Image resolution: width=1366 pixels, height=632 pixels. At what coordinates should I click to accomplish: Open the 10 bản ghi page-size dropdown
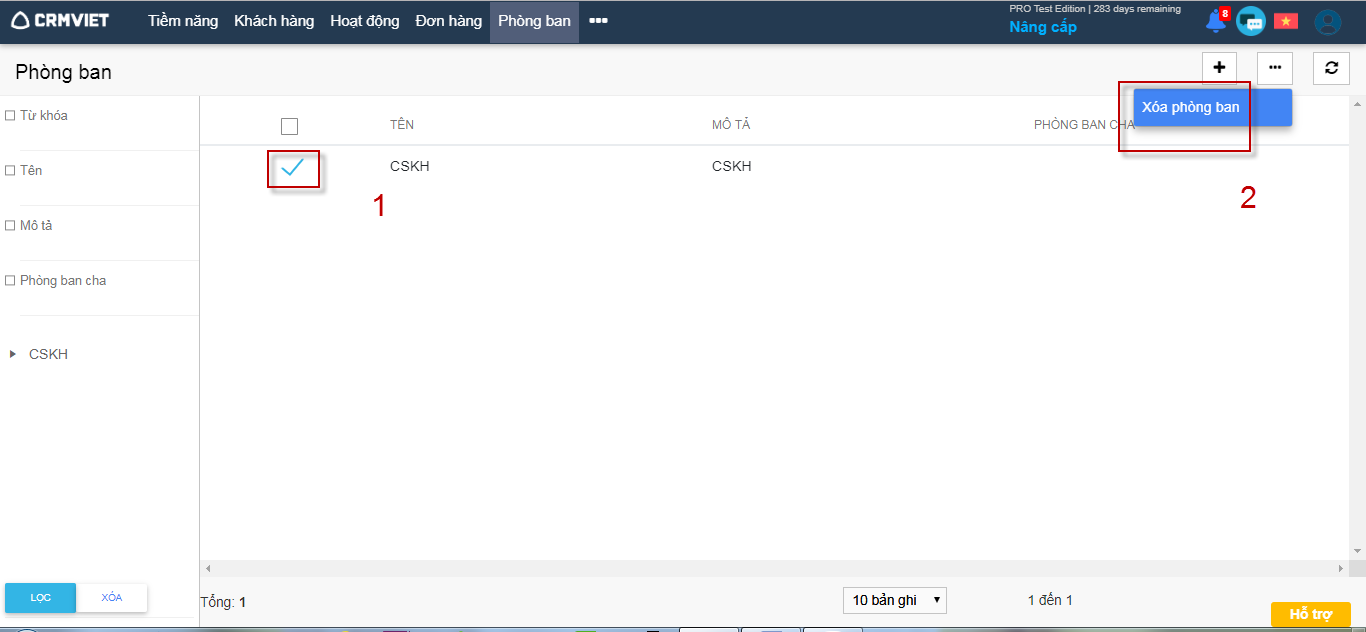(x=894, y=600)
